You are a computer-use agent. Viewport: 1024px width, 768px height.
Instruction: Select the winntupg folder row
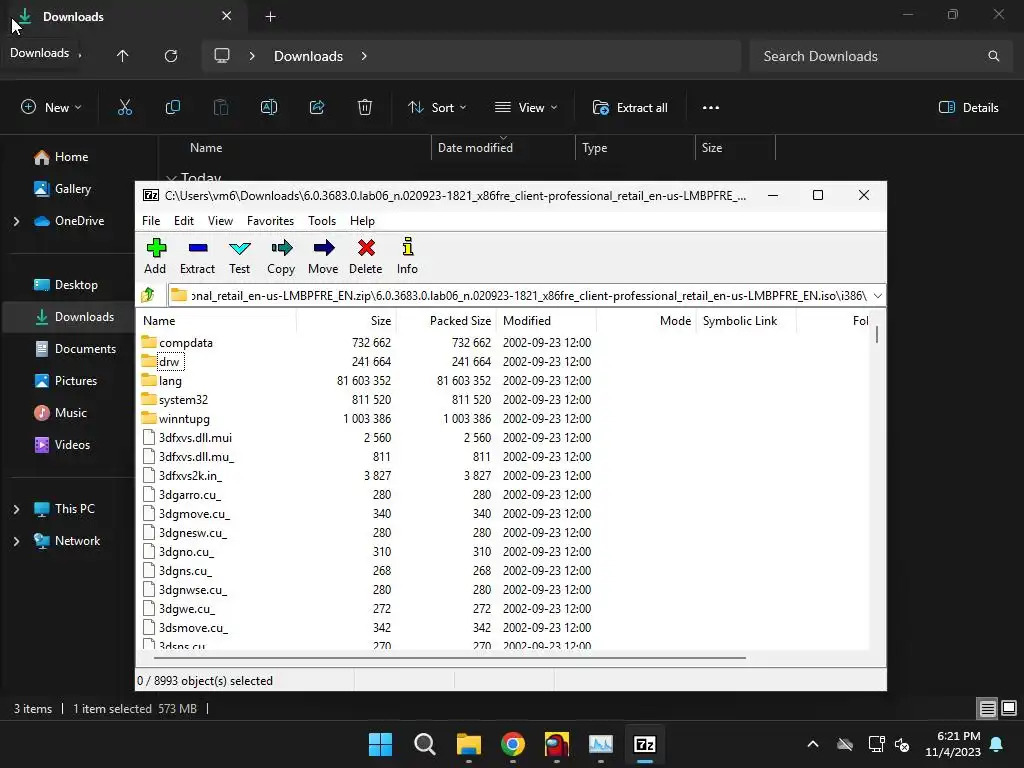point(184,419)
